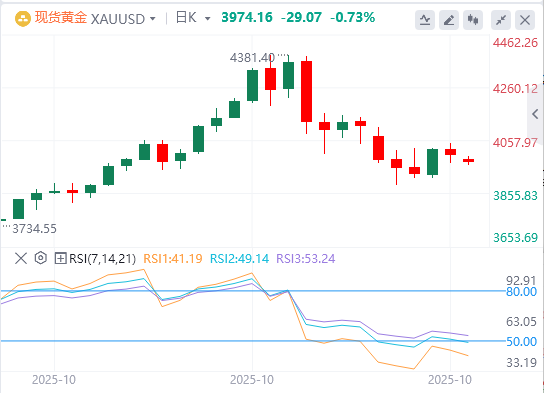The height and width of the screenshot is (393, 544).
Task: Expand the side panel chevron on right edge
Action: click(535, 114)
